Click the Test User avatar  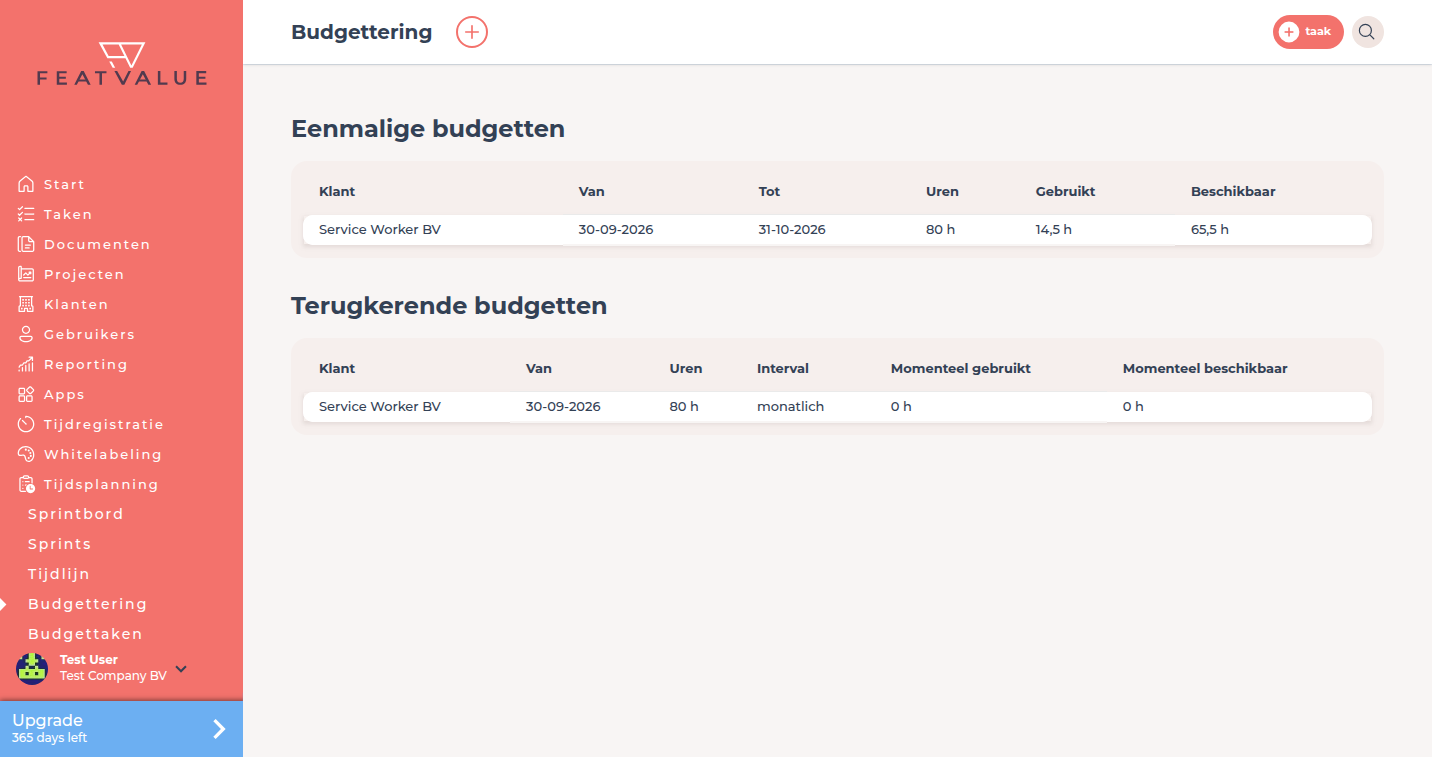click(x=32, y=668)
